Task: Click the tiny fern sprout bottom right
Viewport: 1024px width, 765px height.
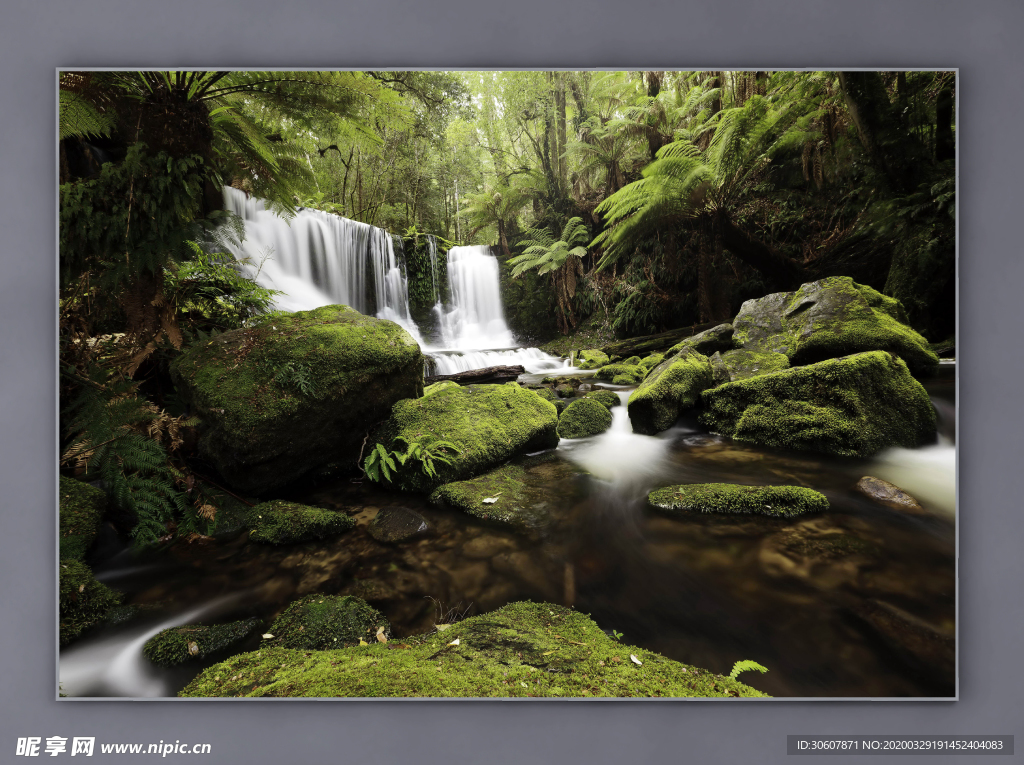Action: (746, 668)
